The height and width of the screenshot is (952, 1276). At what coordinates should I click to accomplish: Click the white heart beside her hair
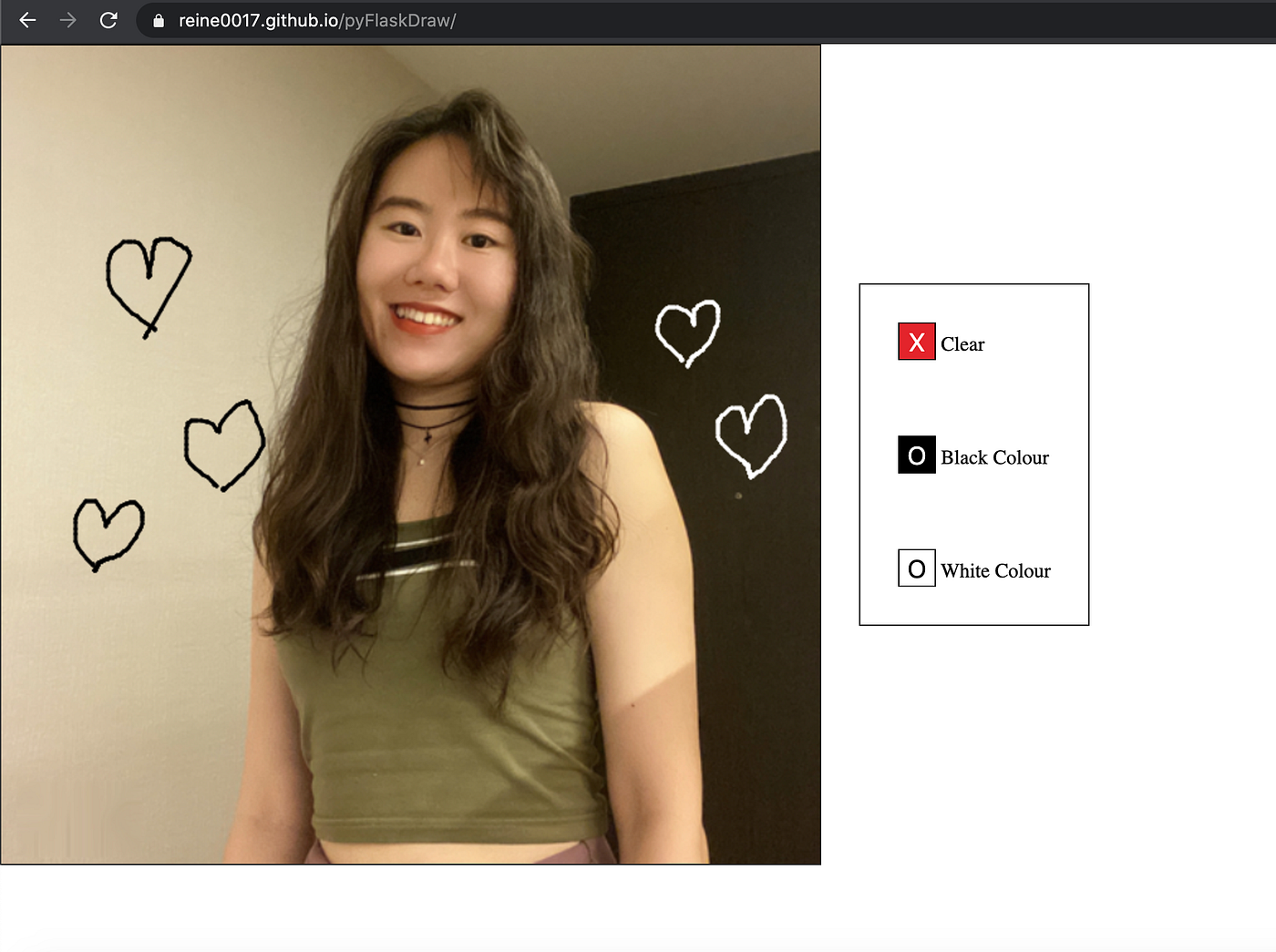tap(689, 331)
